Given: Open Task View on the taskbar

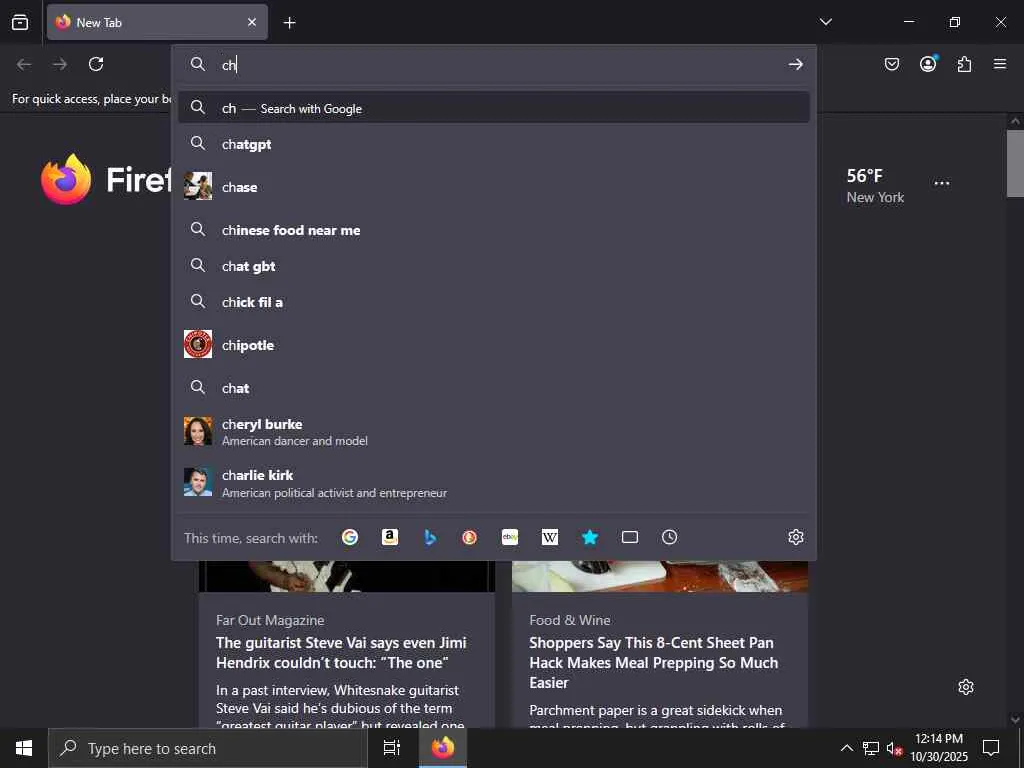Looking at the screenshot, I should (391, 748).
